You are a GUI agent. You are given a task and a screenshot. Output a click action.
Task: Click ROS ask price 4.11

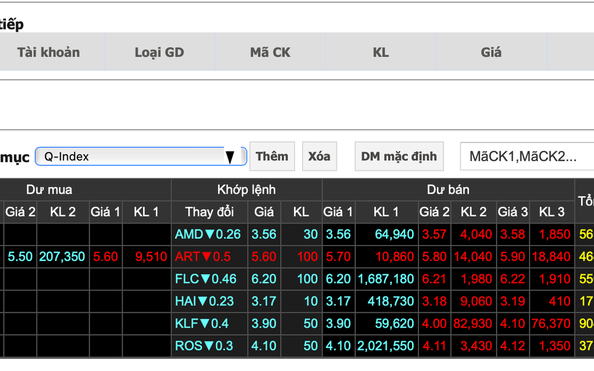point(435,346)
